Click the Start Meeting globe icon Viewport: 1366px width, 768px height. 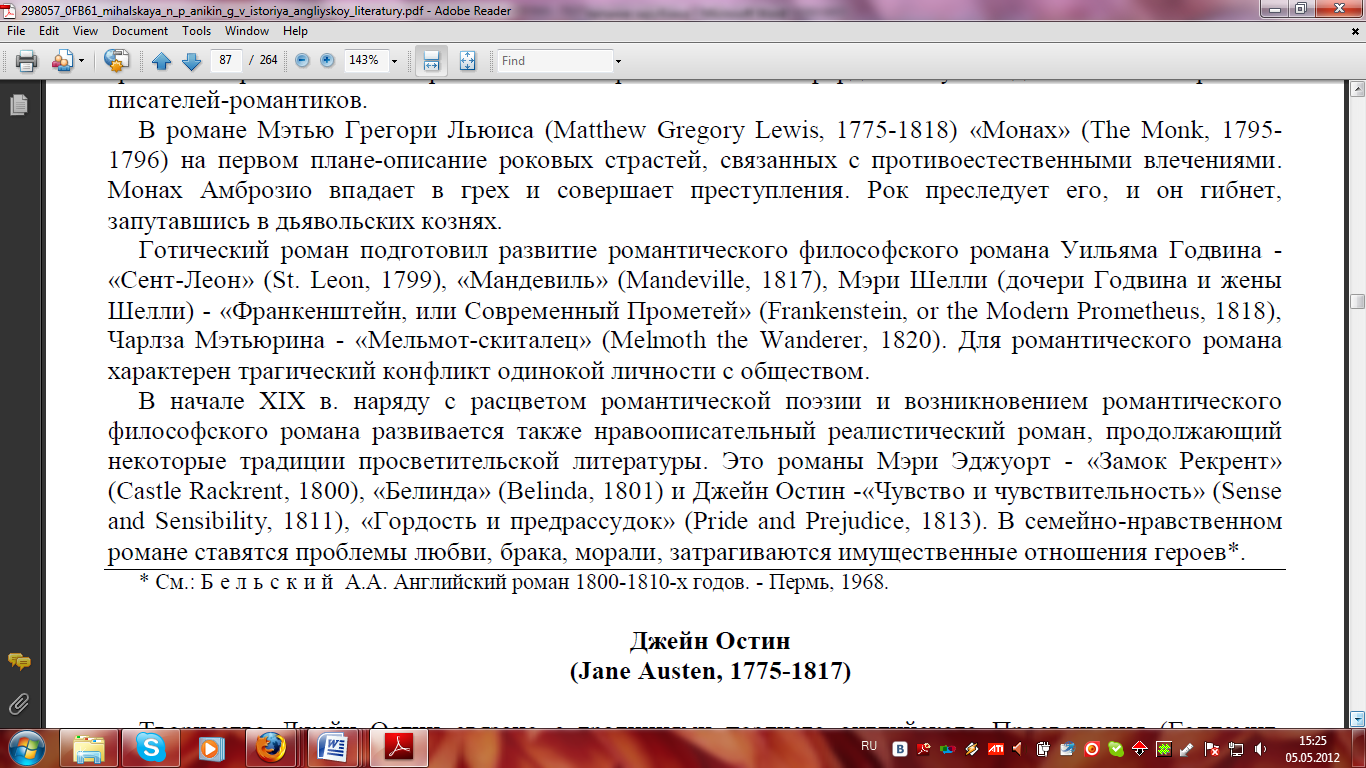pyautogui.click(x=117, y=61)
